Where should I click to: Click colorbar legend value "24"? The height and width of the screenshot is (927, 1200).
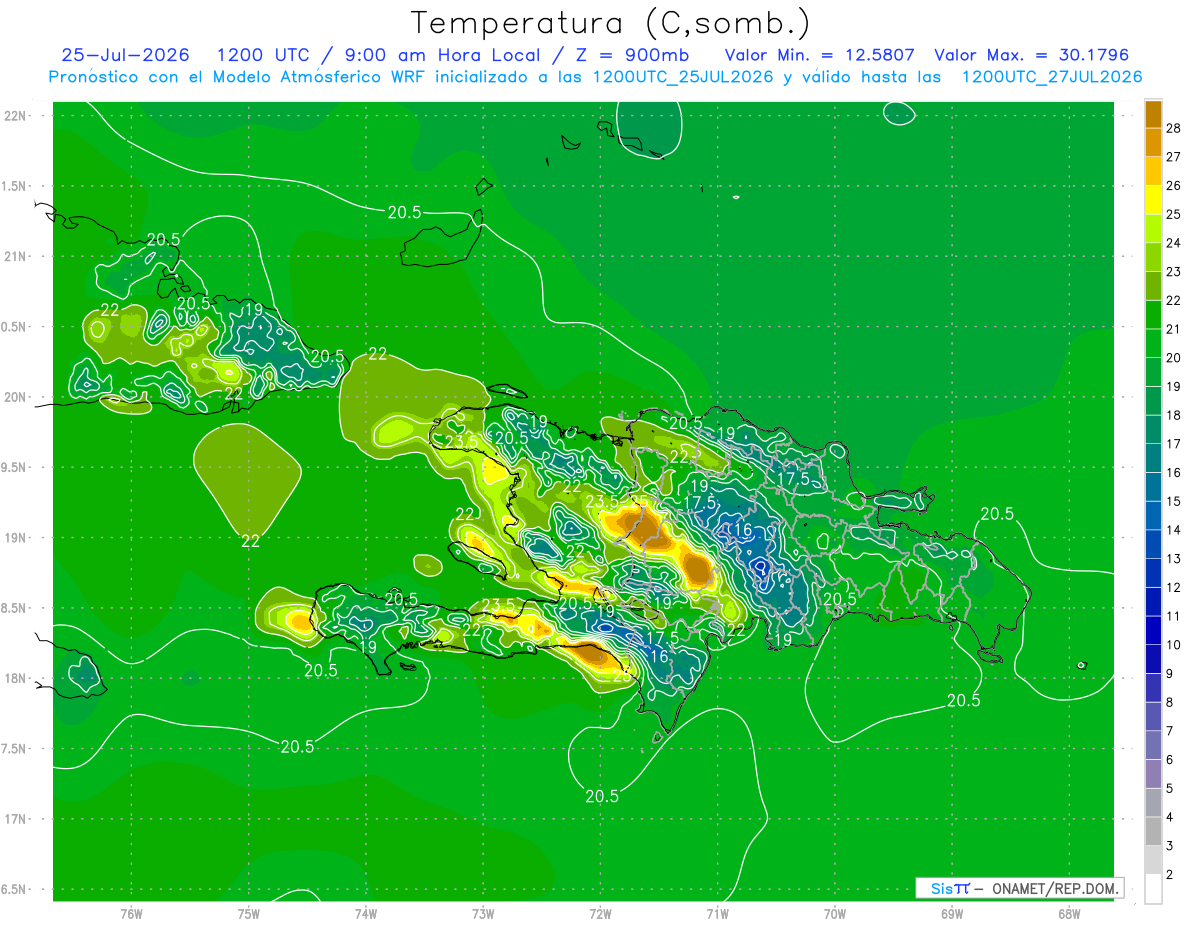(1174, 243)
